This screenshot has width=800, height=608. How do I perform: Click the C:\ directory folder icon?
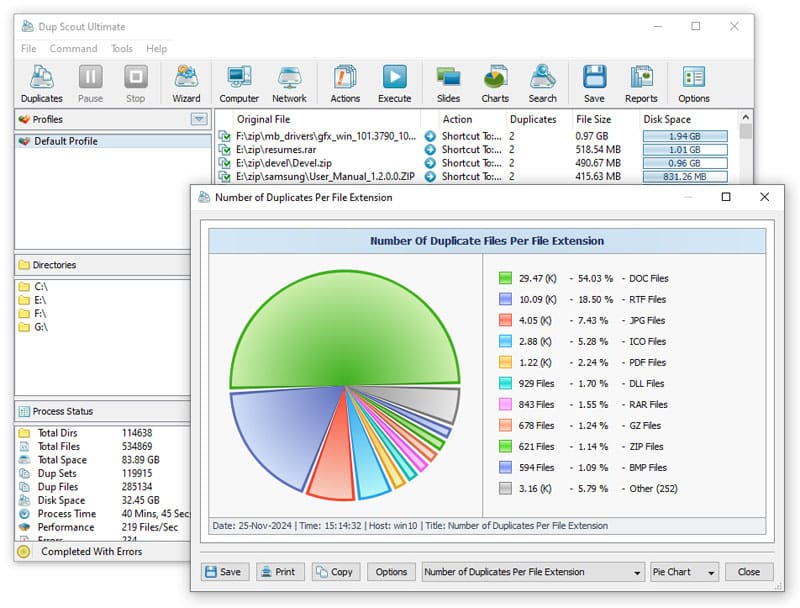[24, 286]
